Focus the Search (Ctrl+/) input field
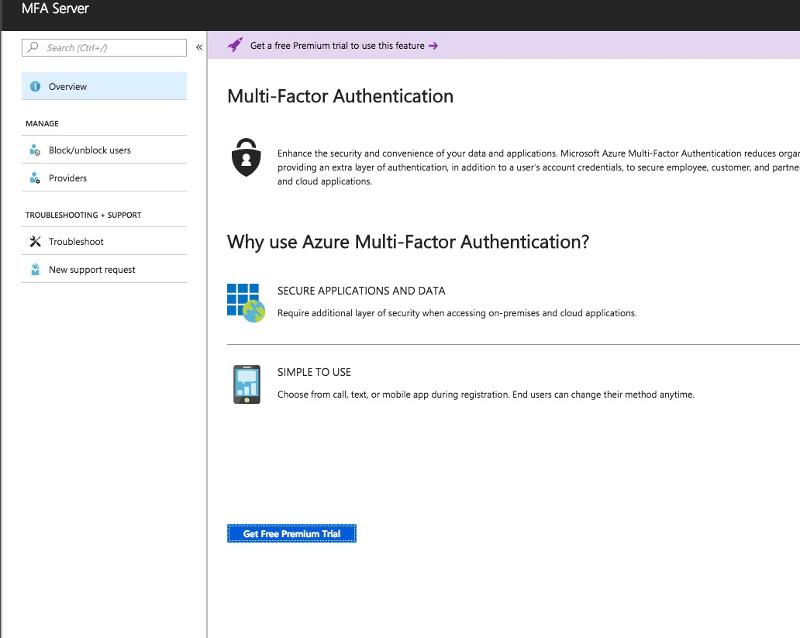The image size is (800, 638). 104,47
